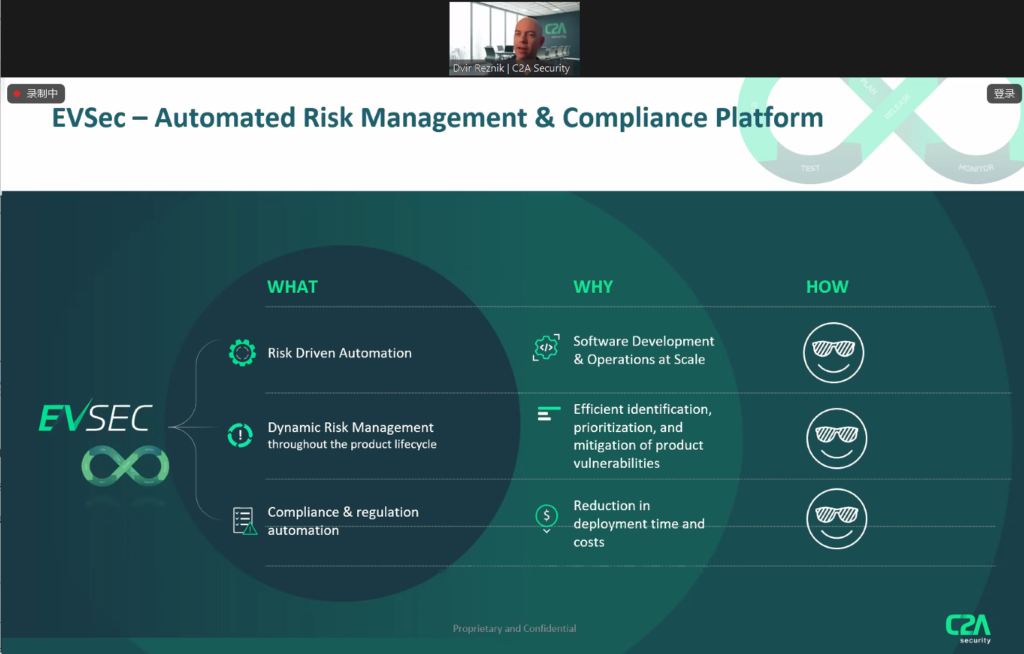
Task: Click the compliance checklist document icon
Action: (244, 520)
